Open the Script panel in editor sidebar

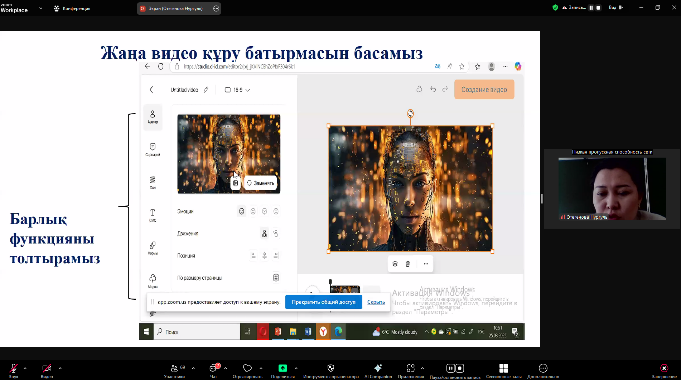pos(152,149)
